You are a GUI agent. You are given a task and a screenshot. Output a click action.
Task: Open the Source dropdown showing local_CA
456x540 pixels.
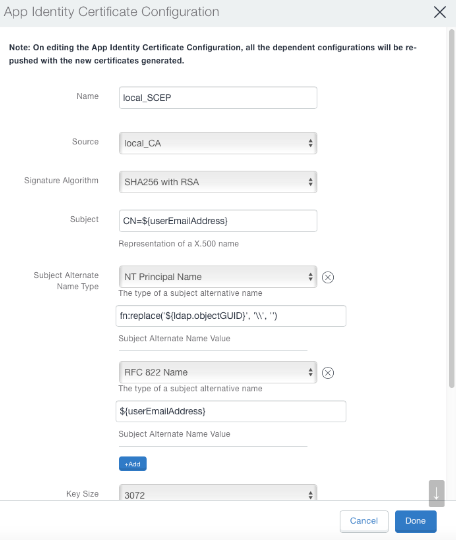pos(218,143)
